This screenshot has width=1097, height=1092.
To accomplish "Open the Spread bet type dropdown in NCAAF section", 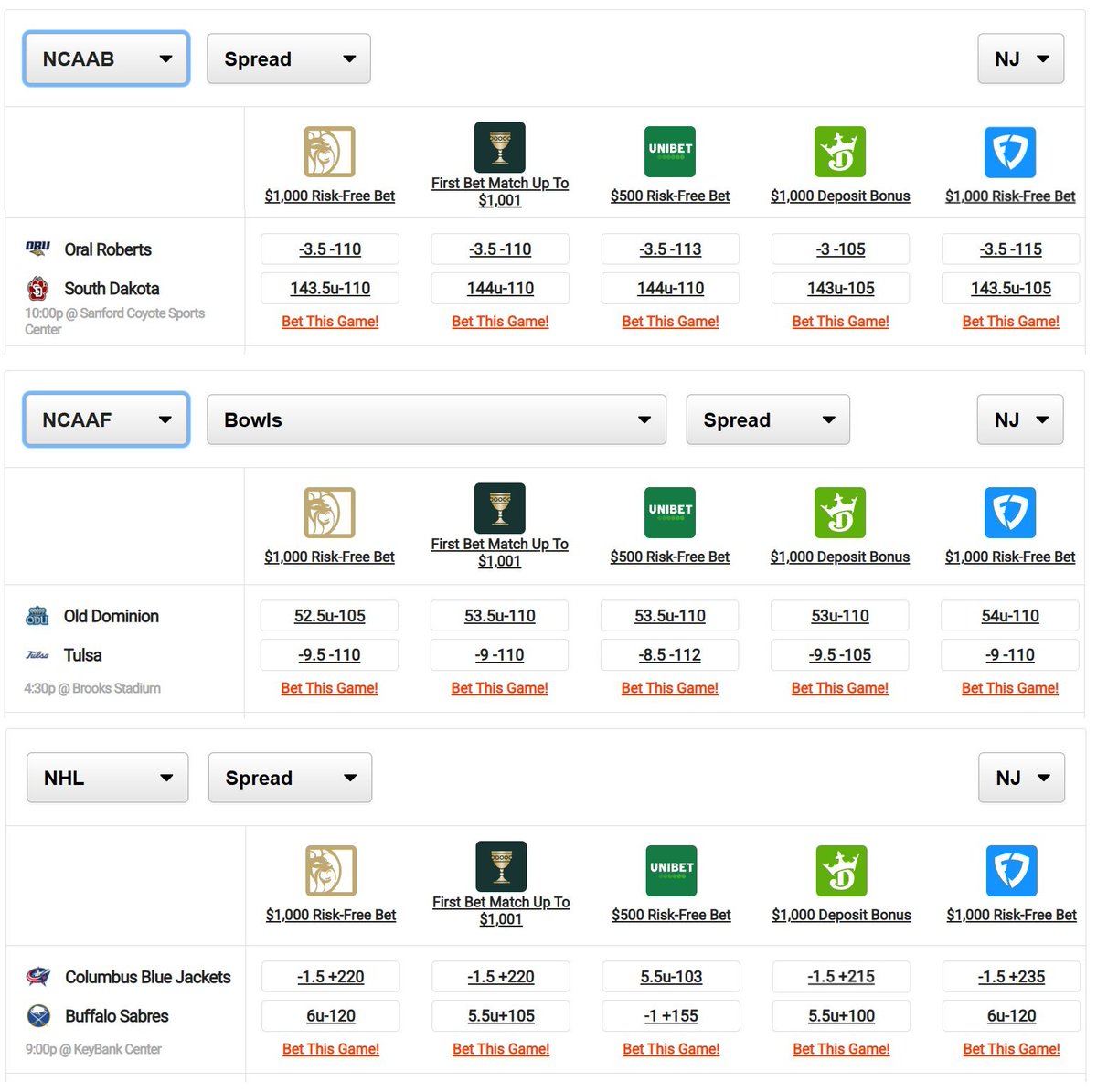I will (768, 419).
